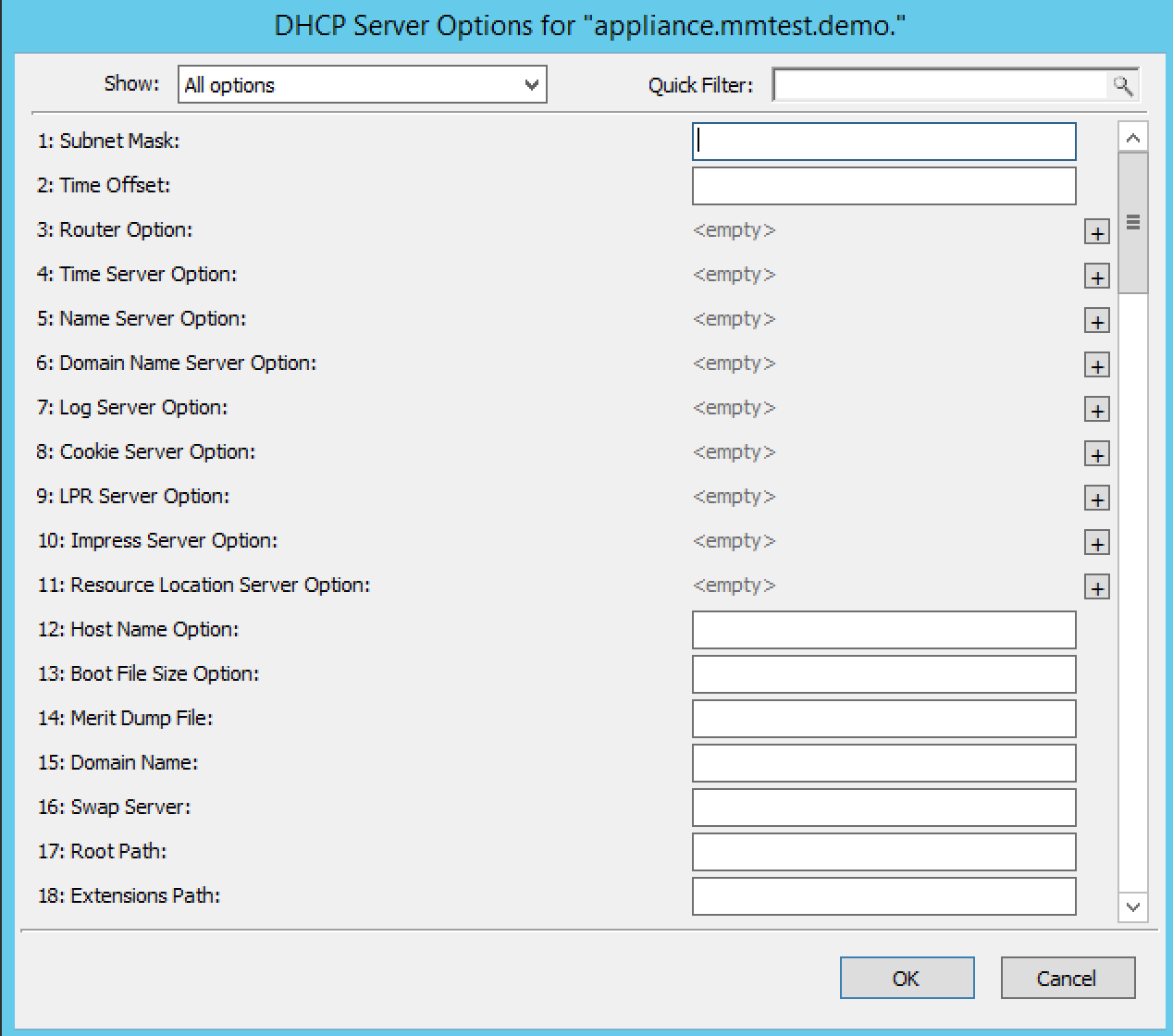Click the vertical scrollbar thumb
Screen dimensions: 1173x1036
(1132, 223)
